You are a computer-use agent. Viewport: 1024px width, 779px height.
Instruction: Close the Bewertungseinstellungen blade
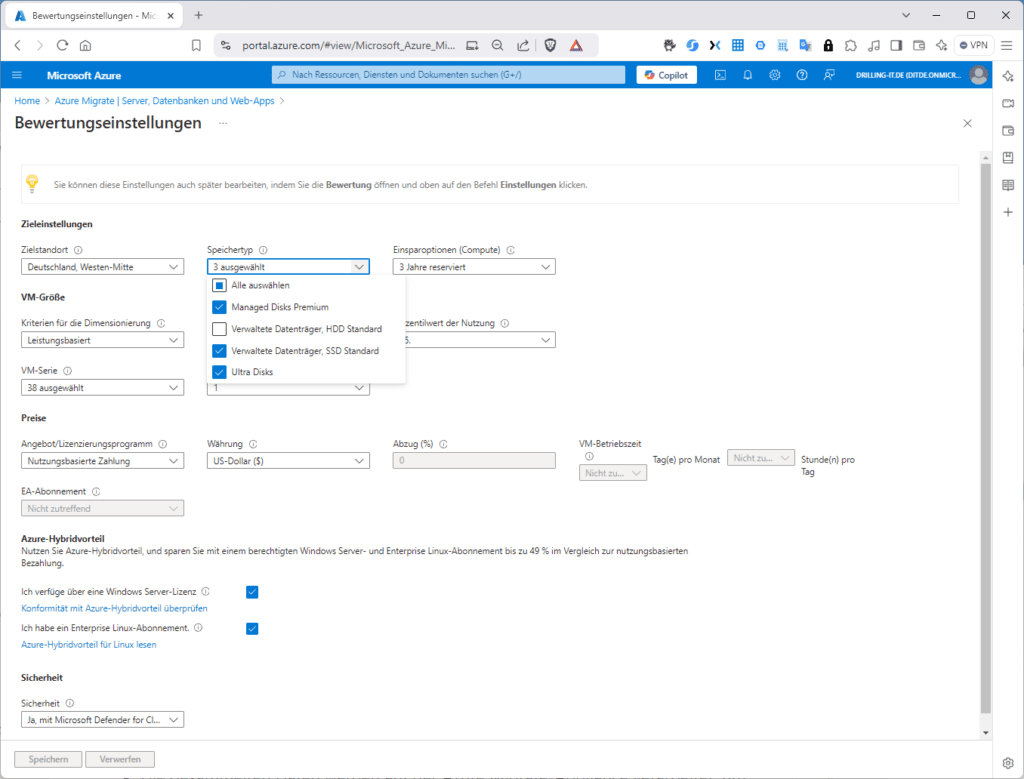click(967, 123)
